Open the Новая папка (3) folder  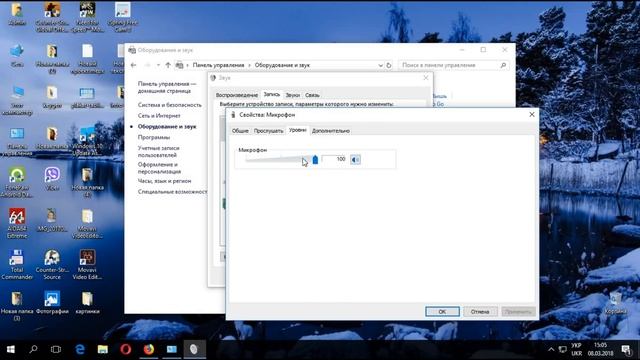coord(17,306)
